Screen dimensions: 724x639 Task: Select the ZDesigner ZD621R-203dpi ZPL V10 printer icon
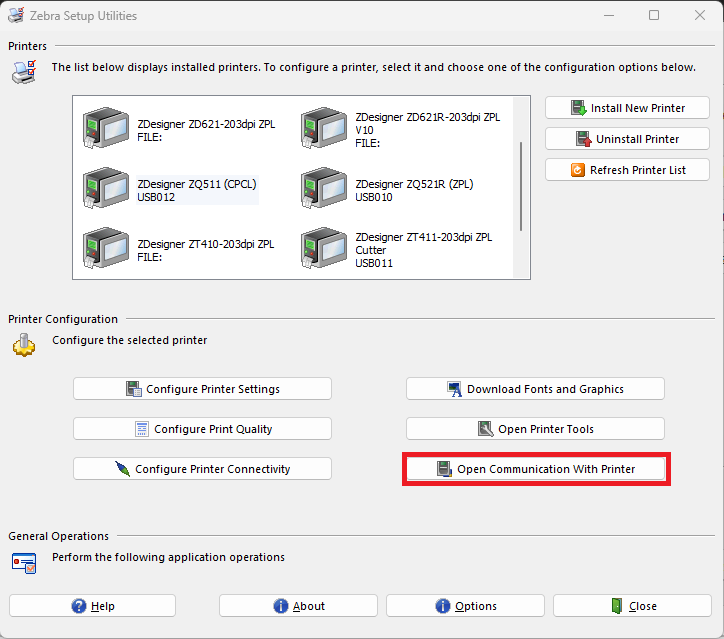click(324, 130)
